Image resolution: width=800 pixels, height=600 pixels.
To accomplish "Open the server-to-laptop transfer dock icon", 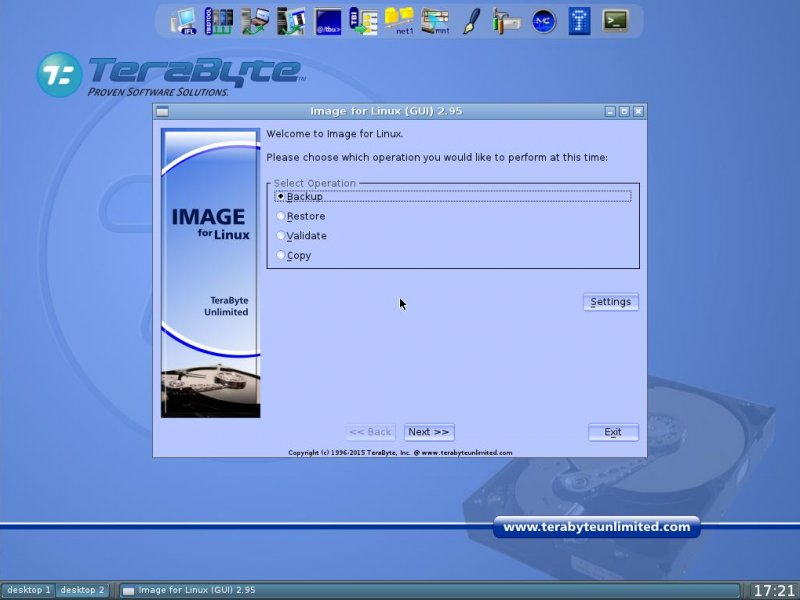I will click(255, 22).
